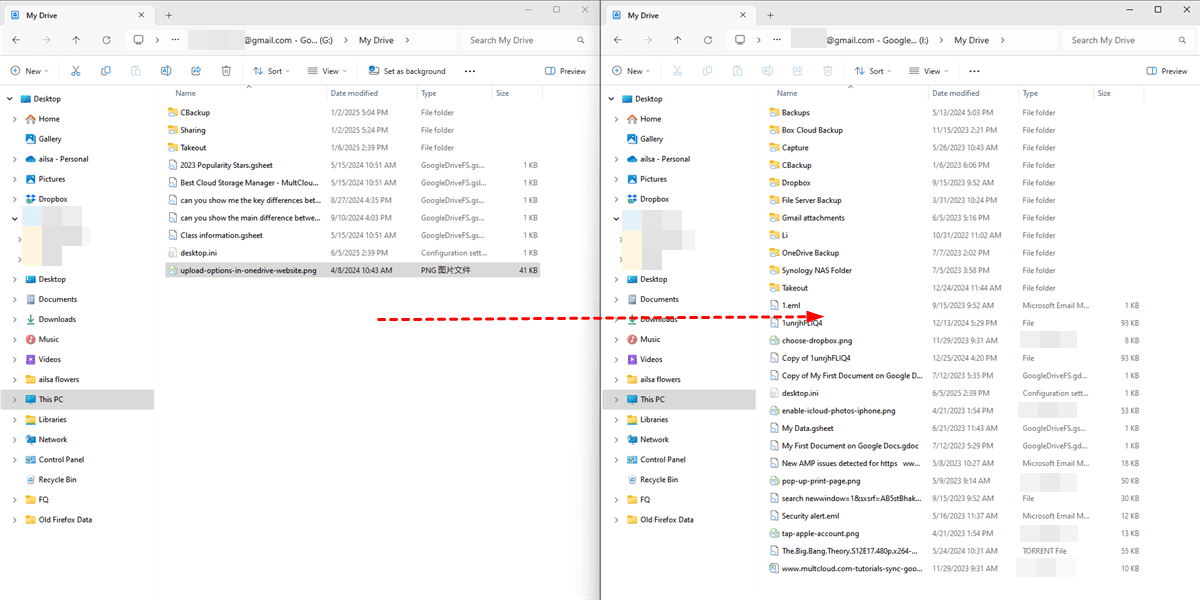
Task: Add new tab in left window
Action: [x=169, y=15]
